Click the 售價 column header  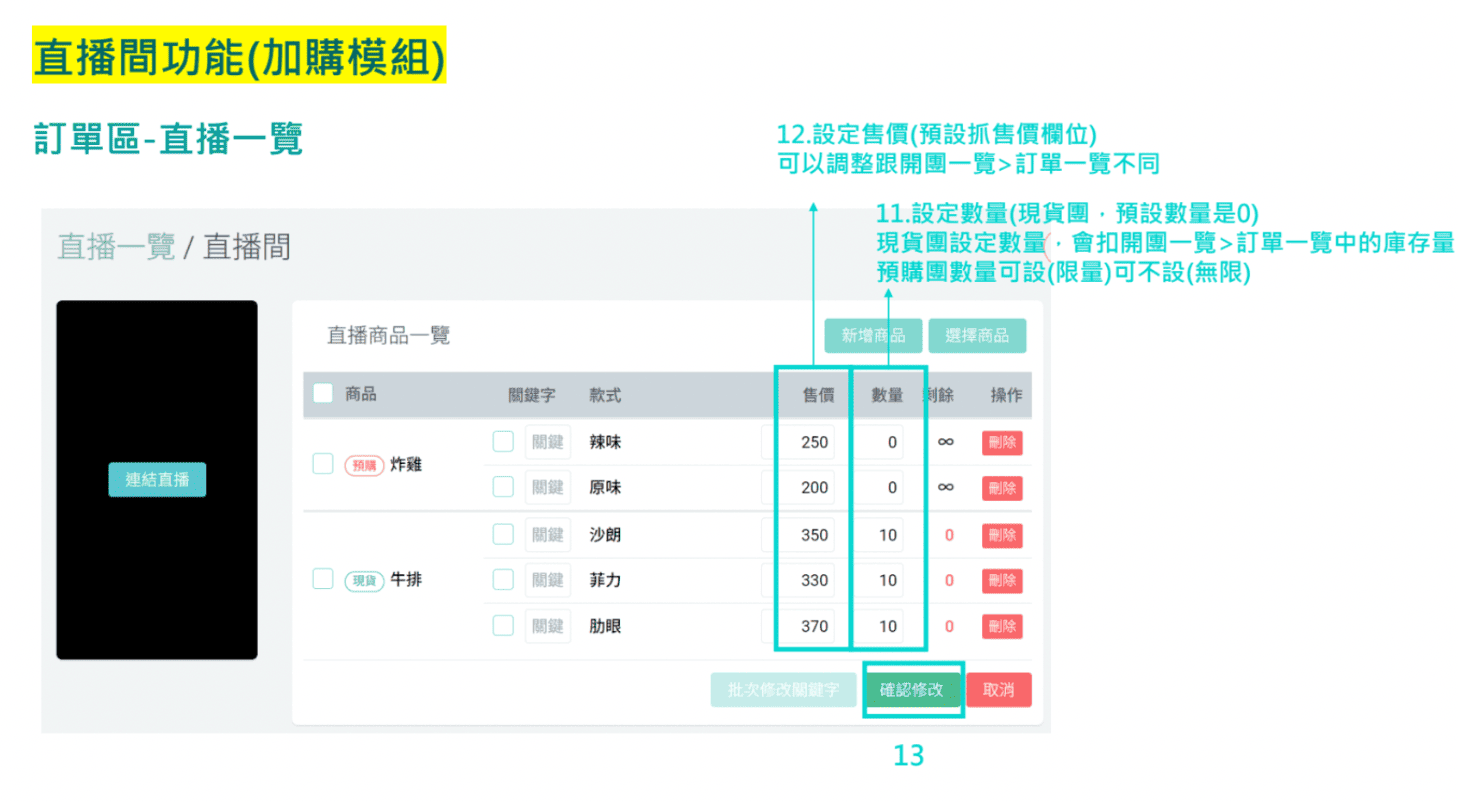click(x=819, y=395)
